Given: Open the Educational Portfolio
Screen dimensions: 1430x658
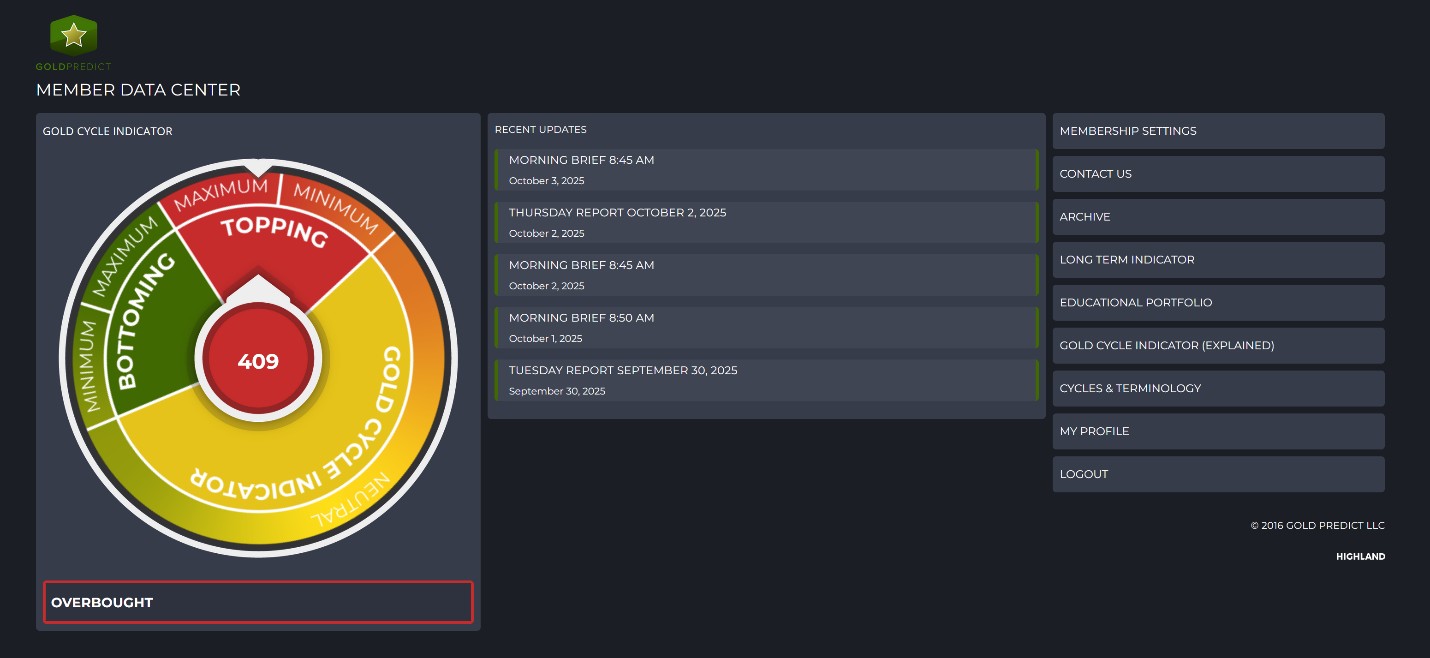Looking at the screenshot, I should pyautogui.click(x=1218, y=303).
